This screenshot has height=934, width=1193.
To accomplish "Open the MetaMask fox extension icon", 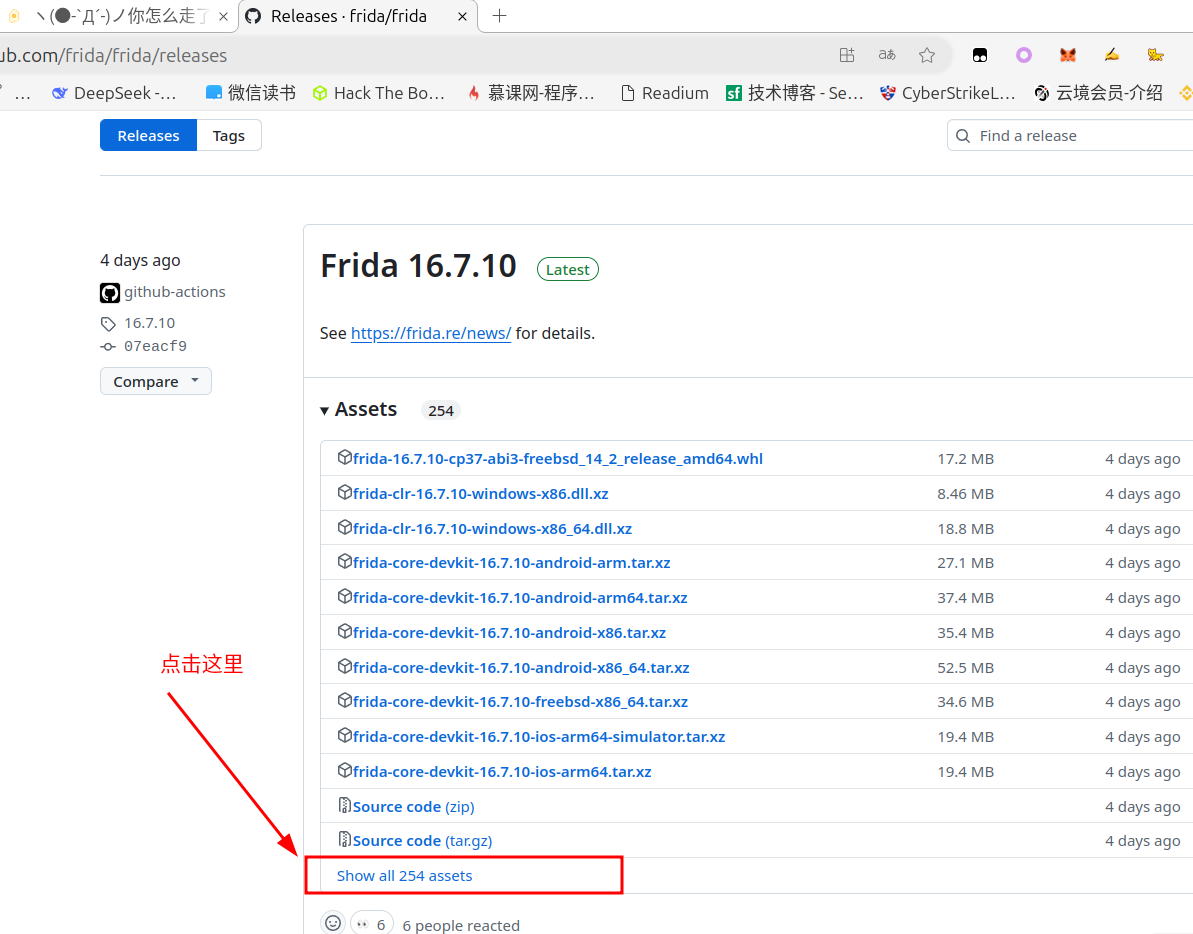I will (1068, 55).
